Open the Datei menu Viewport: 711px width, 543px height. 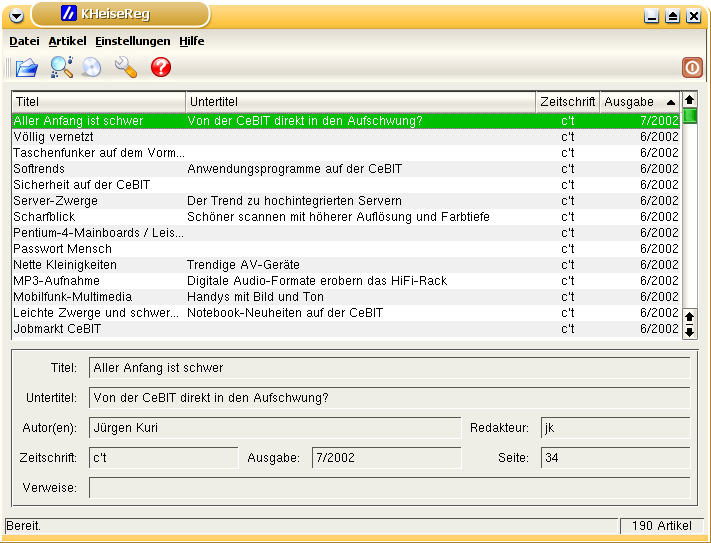24,41
